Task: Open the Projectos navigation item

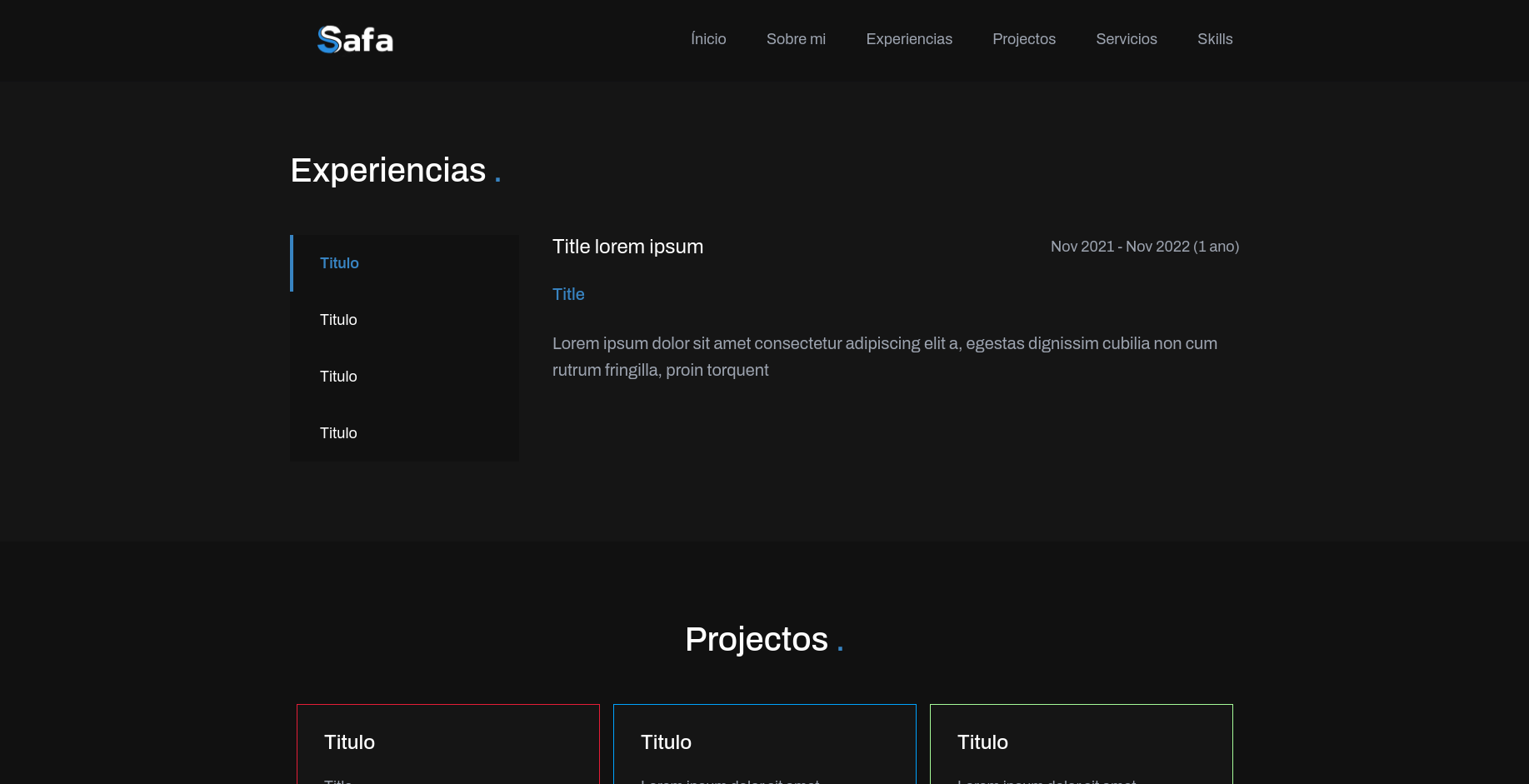Action: 1023,39
